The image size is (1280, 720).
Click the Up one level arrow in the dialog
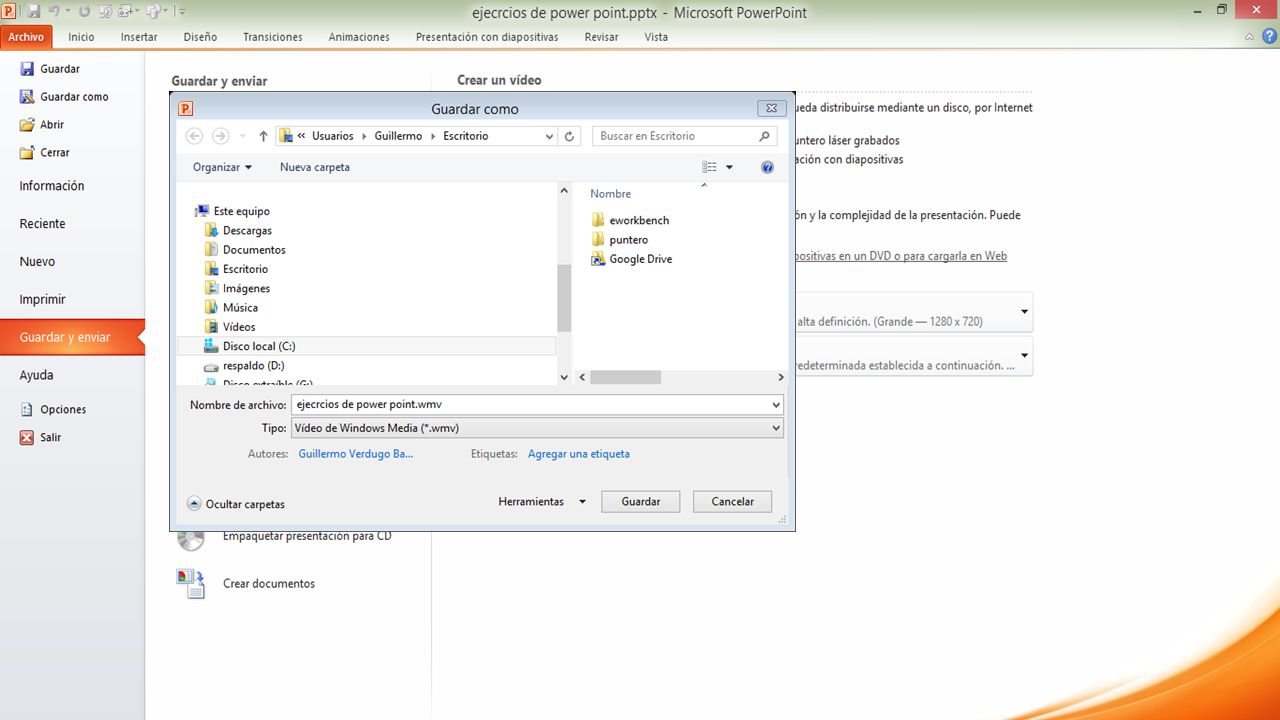tap(263, 136)
